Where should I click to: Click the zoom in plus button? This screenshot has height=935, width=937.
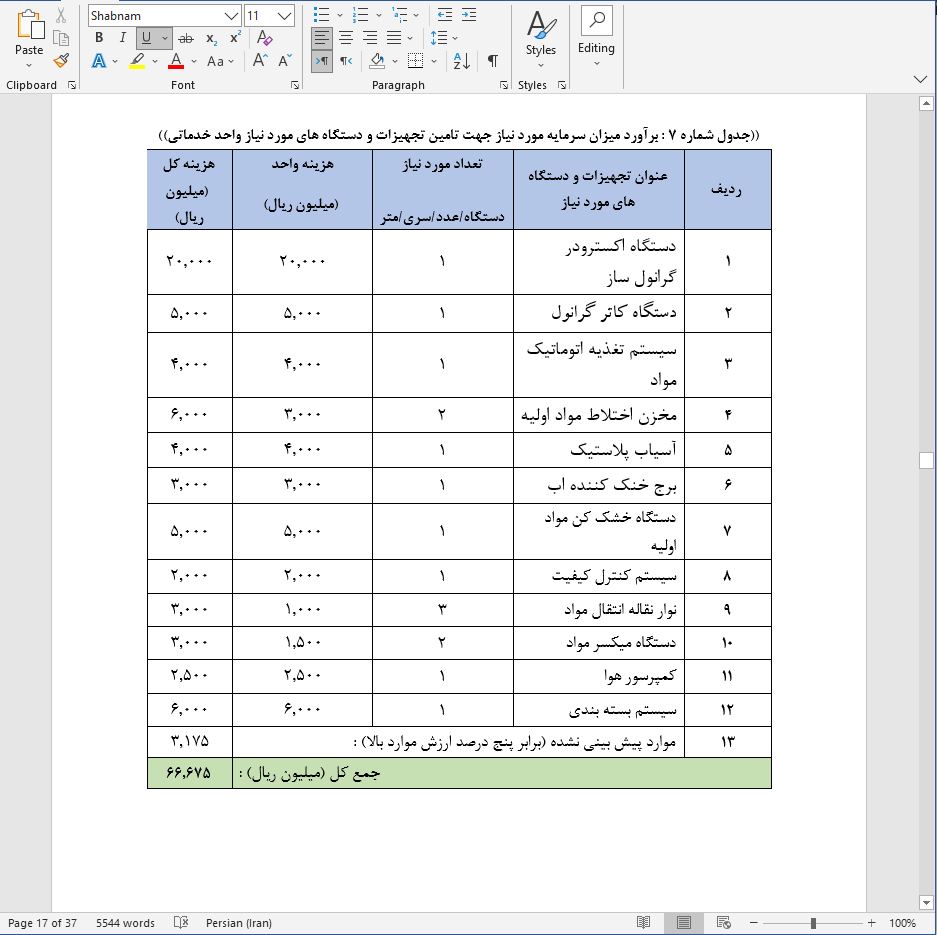[872, 923]
